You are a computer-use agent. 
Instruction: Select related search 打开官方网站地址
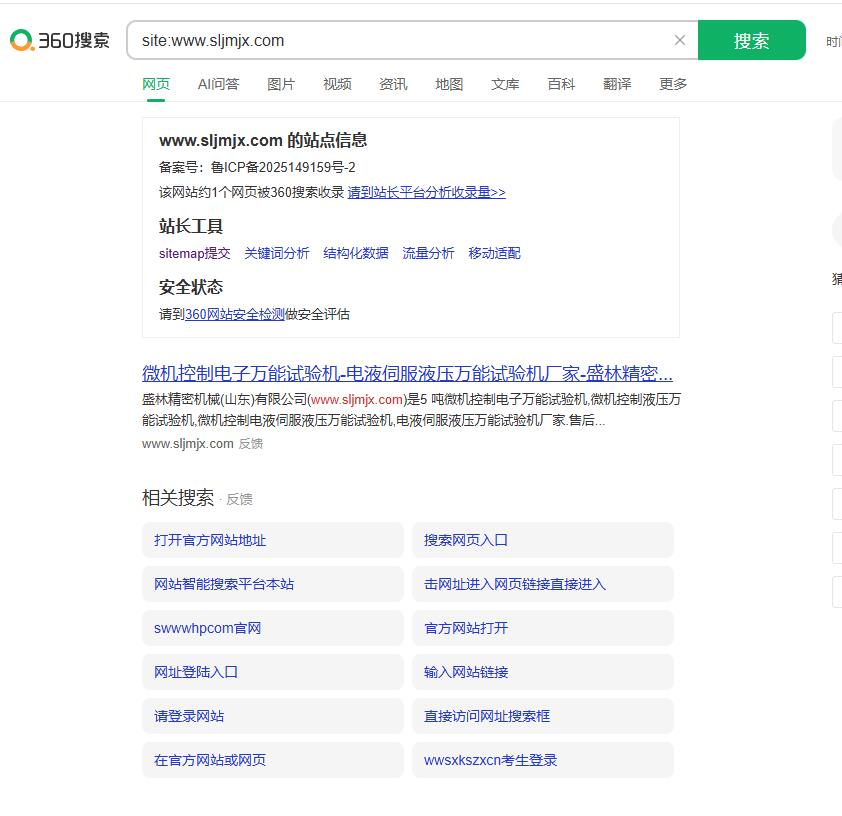pyautogui.click(x=273, y=540)
